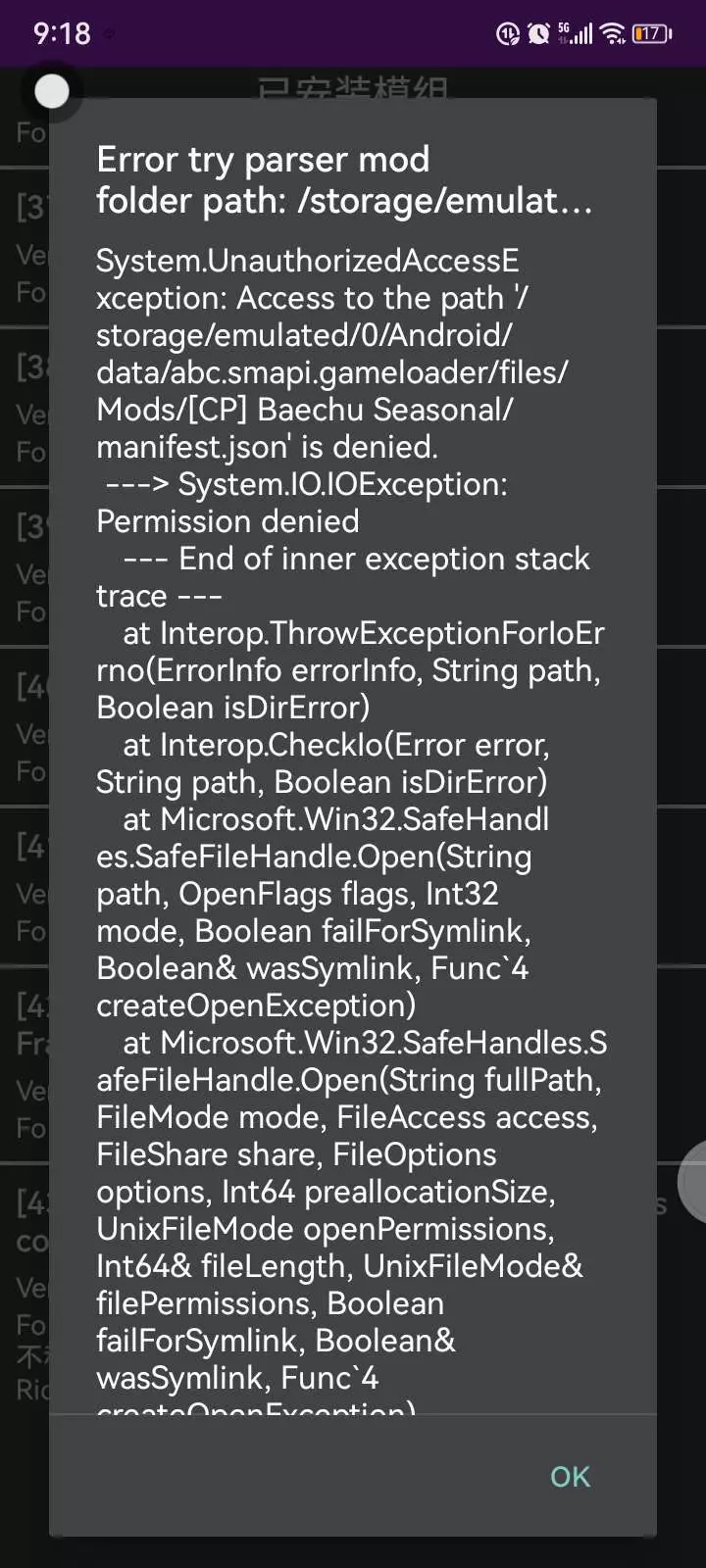Click the "System.UnauthorizedAccessException" text line

pos(307,261)
